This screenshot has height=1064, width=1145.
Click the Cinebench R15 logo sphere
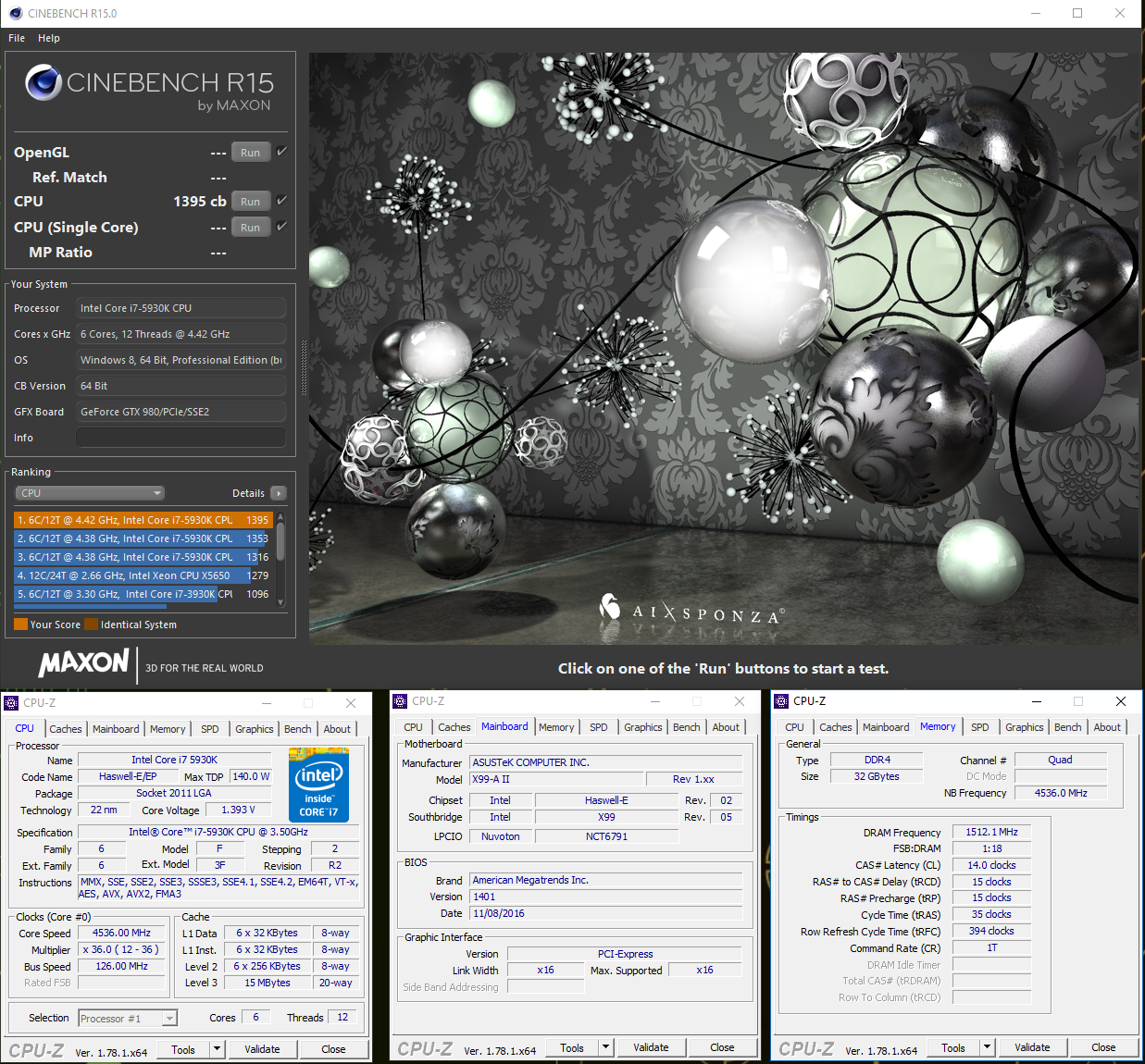click(43, 82)
